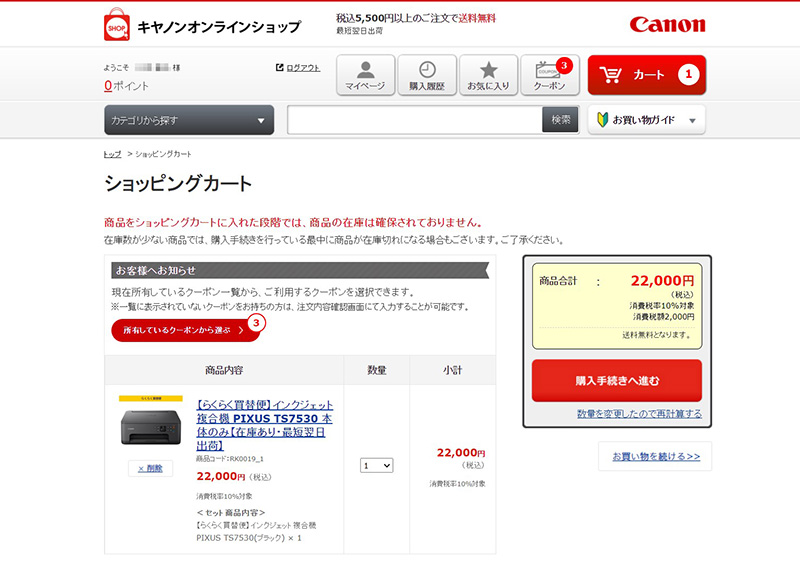Click the 商品コード:RK0019_1 text
This screenshot has height=572, width=800.
(230, 459)
